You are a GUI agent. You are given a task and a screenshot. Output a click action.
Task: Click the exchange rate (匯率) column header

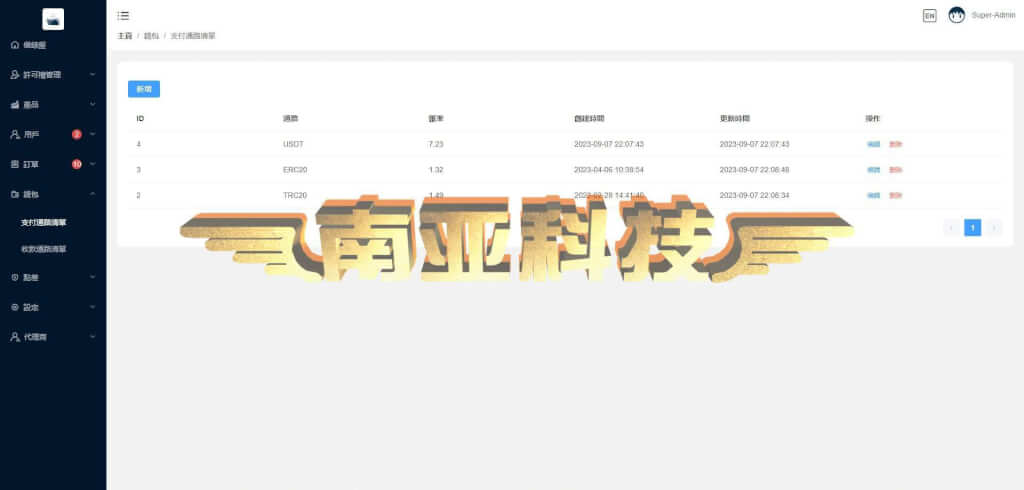436,119
